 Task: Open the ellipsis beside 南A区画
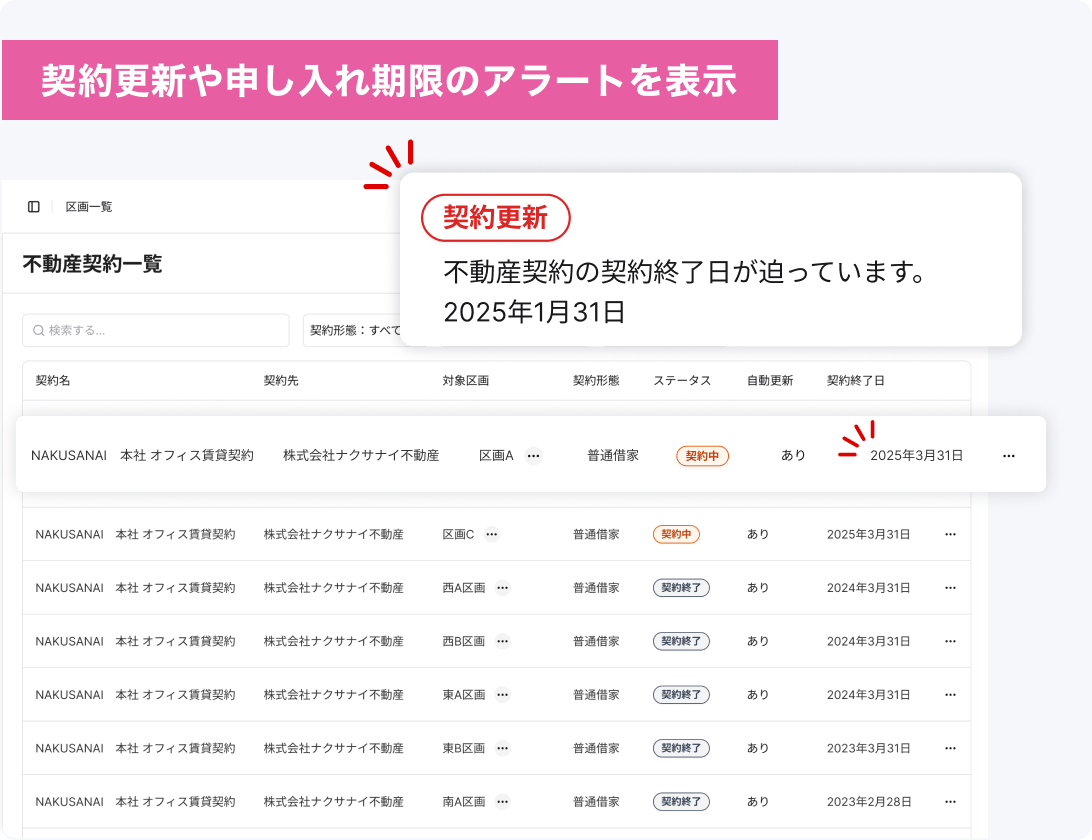click(x=503, y=802)
